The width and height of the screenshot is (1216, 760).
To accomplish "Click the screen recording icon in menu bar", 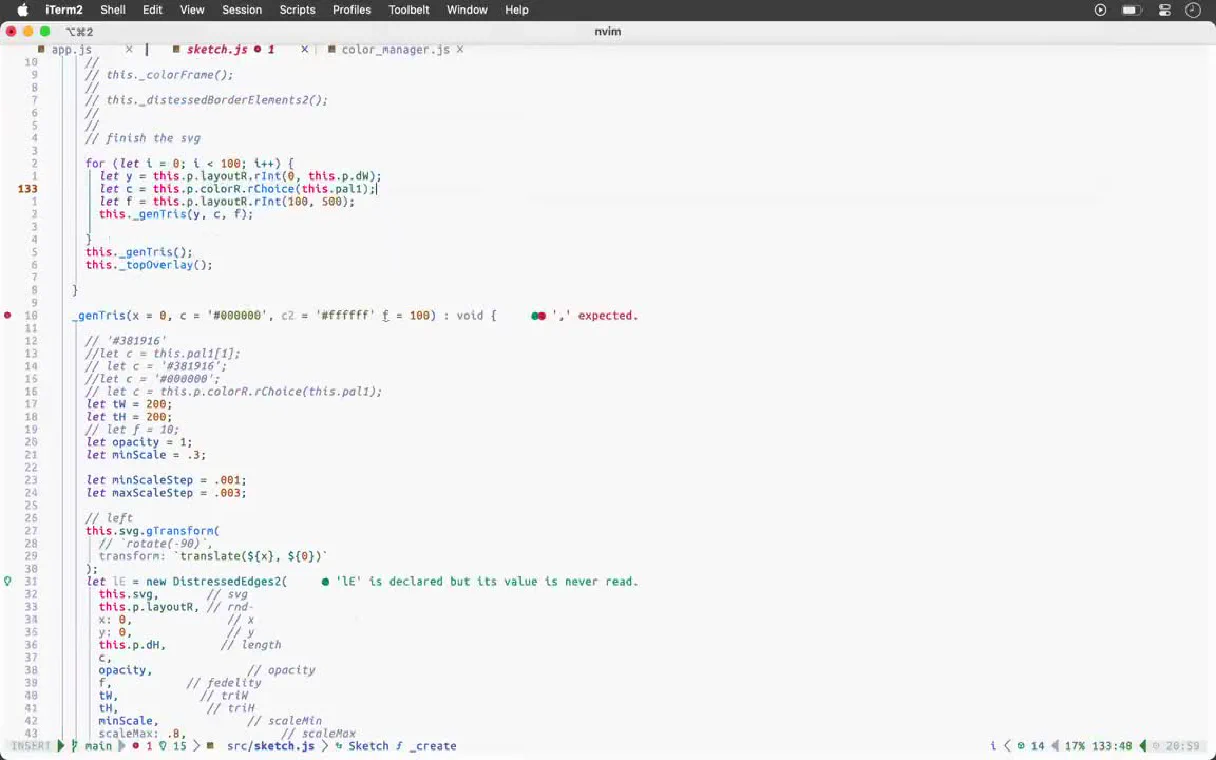I will (x=1101, y=10).
